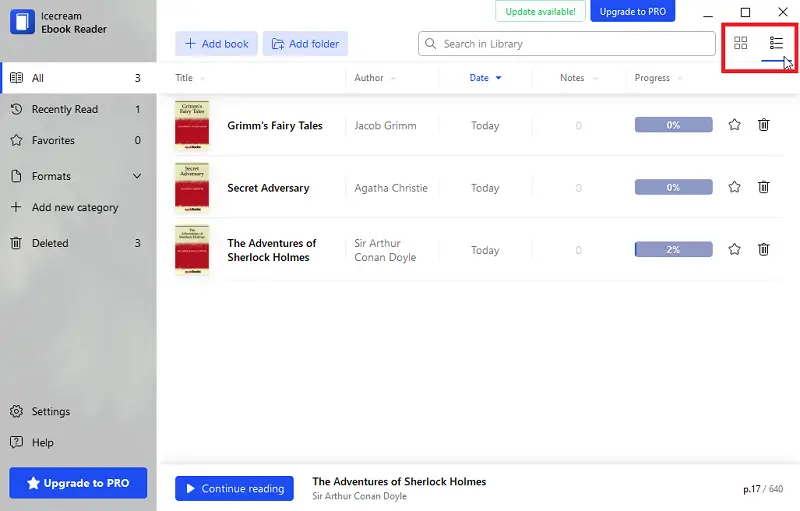Open the All books category
This screenshot has height=511, width=800.
click(x=79, y=78)
